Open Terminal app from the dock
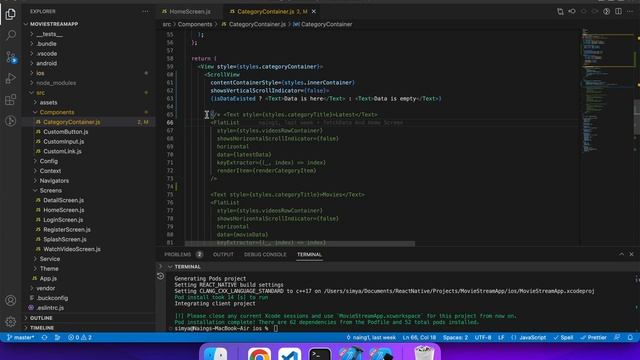This screenshot has width=640, height=360. tap(320, 354)
